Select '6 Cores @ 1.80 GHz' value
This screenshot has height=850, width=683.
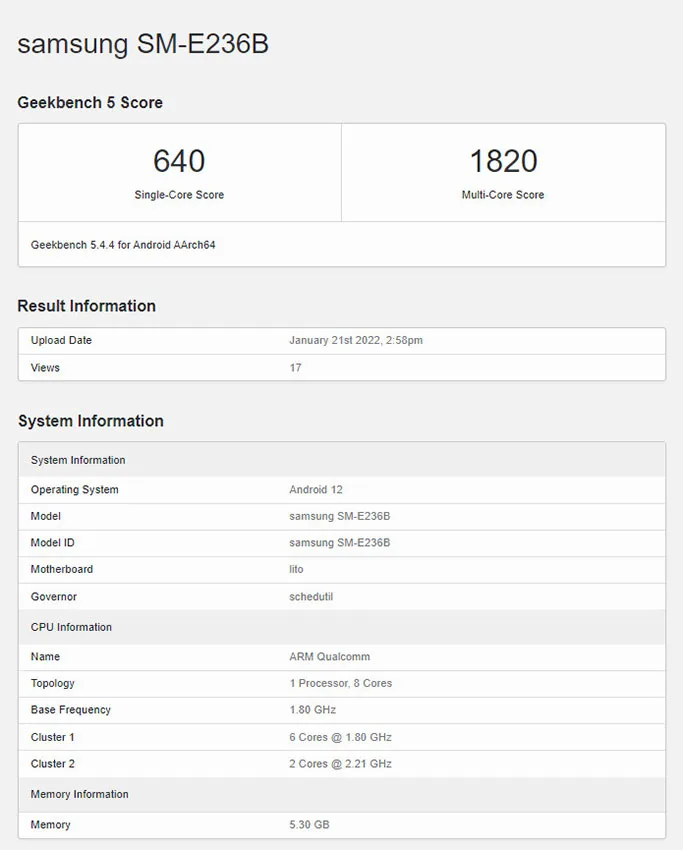tap(340, 737)
